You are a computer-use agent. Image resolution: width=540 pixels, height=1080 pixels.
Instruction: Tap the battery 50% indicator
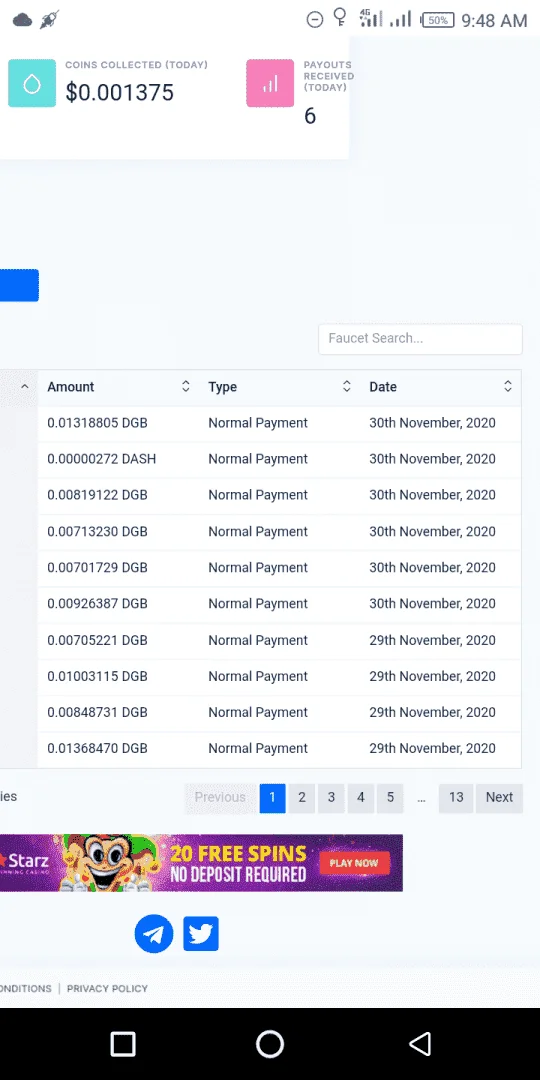pos(437,20)
